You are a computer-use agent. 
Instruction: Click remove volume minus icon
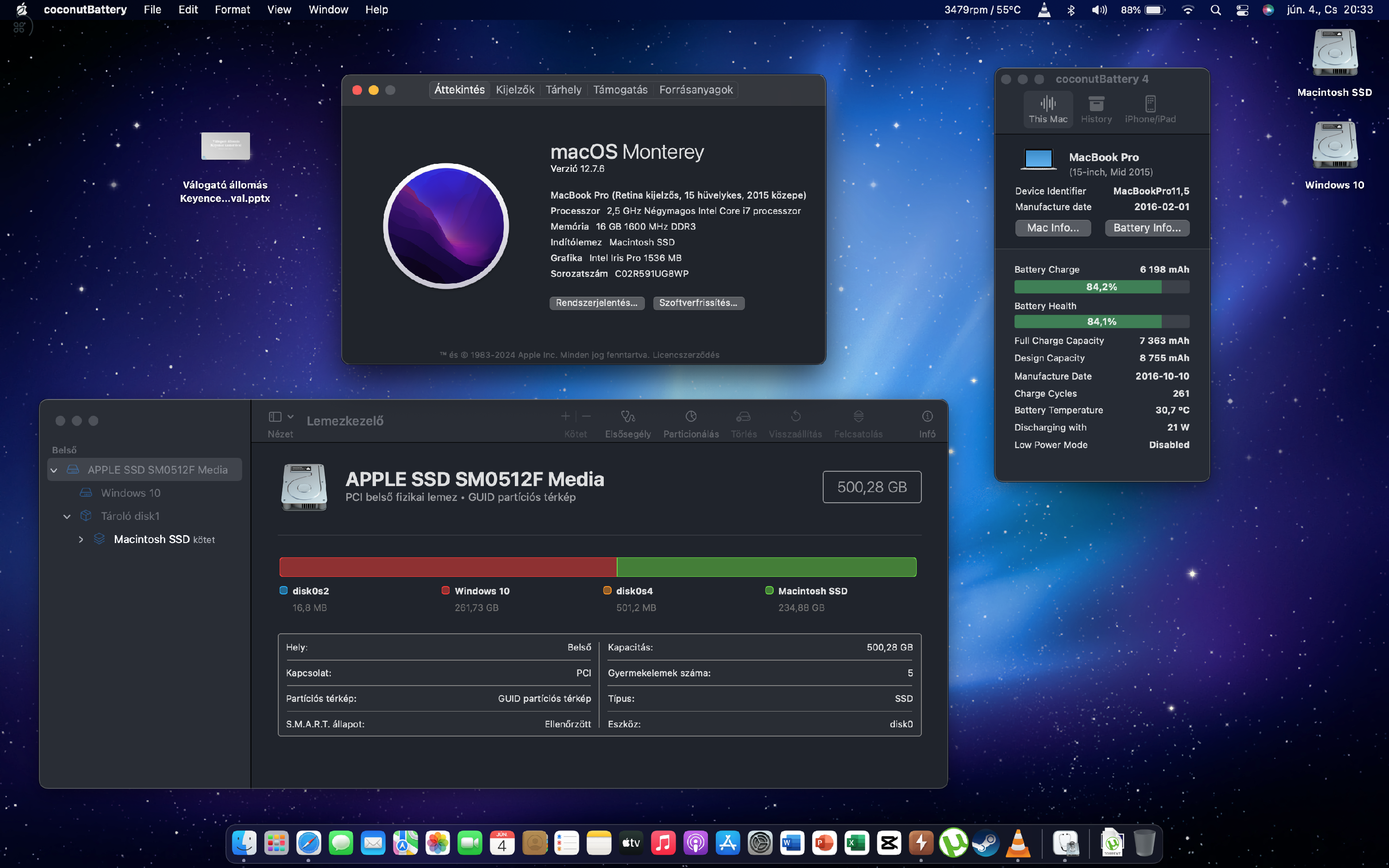[x=586, y=416]
